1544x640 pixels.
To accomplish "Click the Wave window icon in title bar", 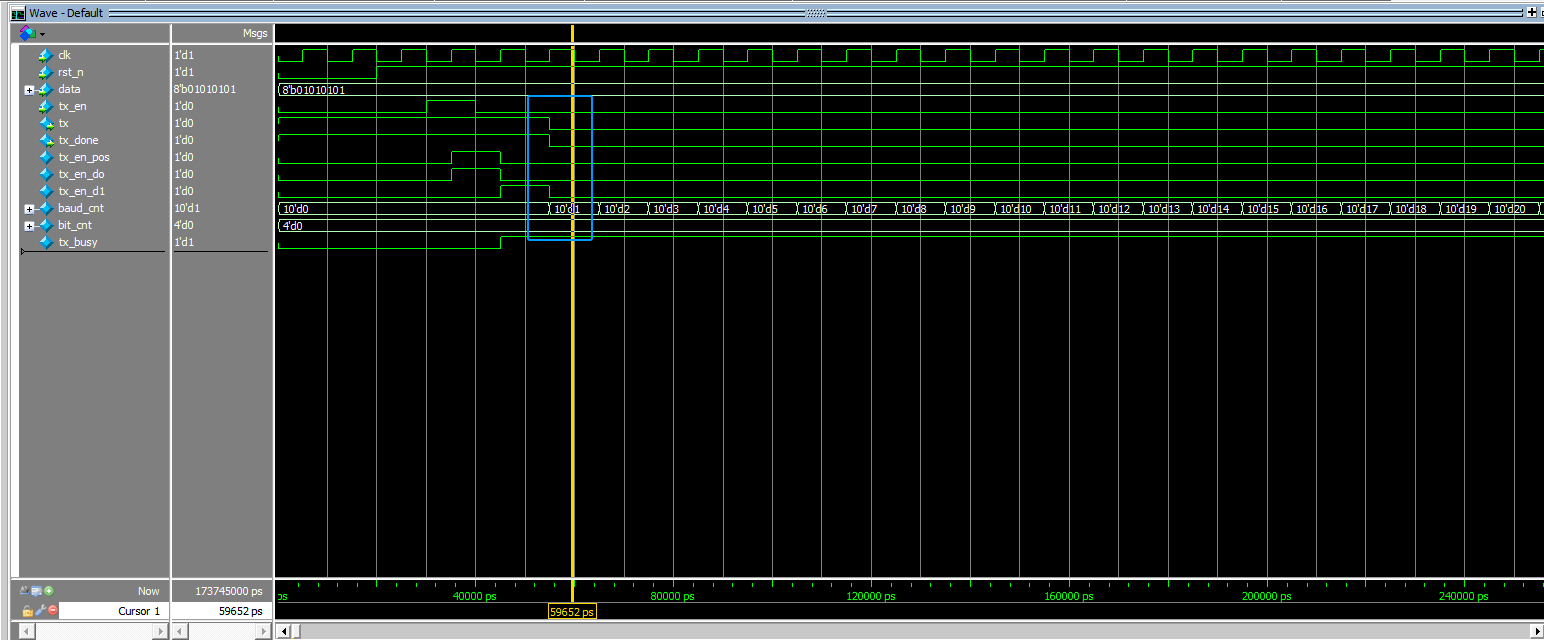I will 18,13.
